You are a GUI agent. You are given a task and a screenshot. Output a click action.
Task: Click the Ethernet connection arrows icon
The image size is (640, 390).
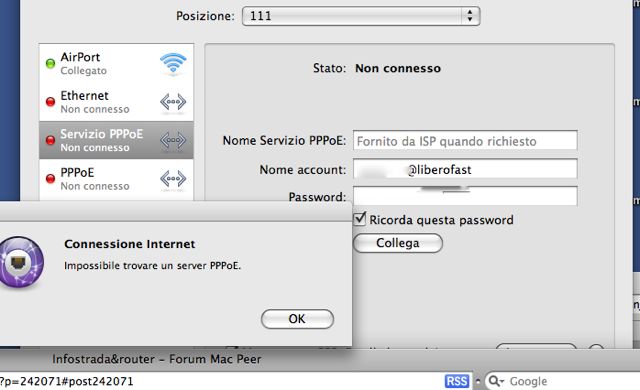click(x=173, y=102)
